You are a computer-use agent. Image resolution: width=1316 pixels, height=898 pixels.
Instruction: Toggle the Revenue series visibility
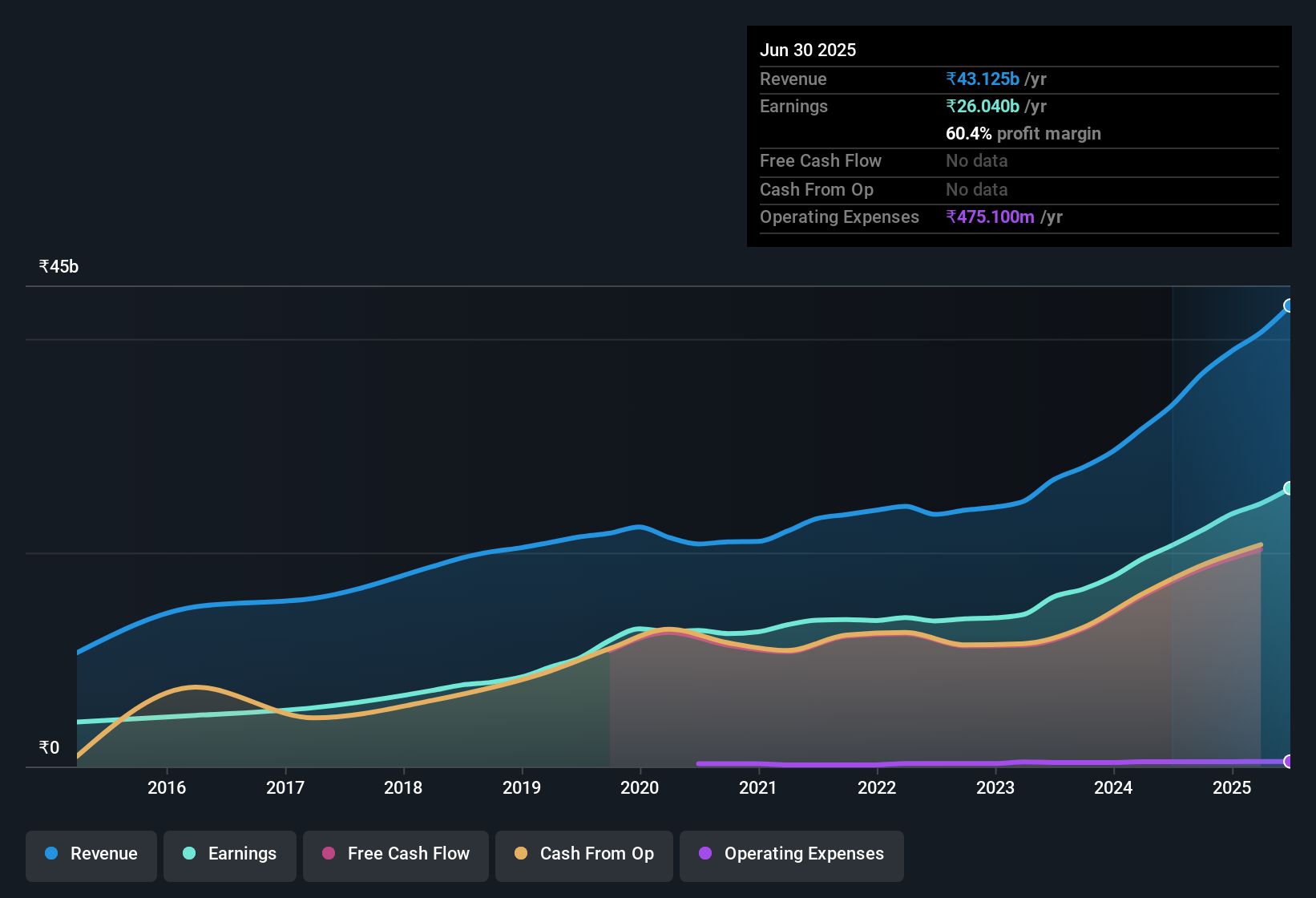pos(91,854)
